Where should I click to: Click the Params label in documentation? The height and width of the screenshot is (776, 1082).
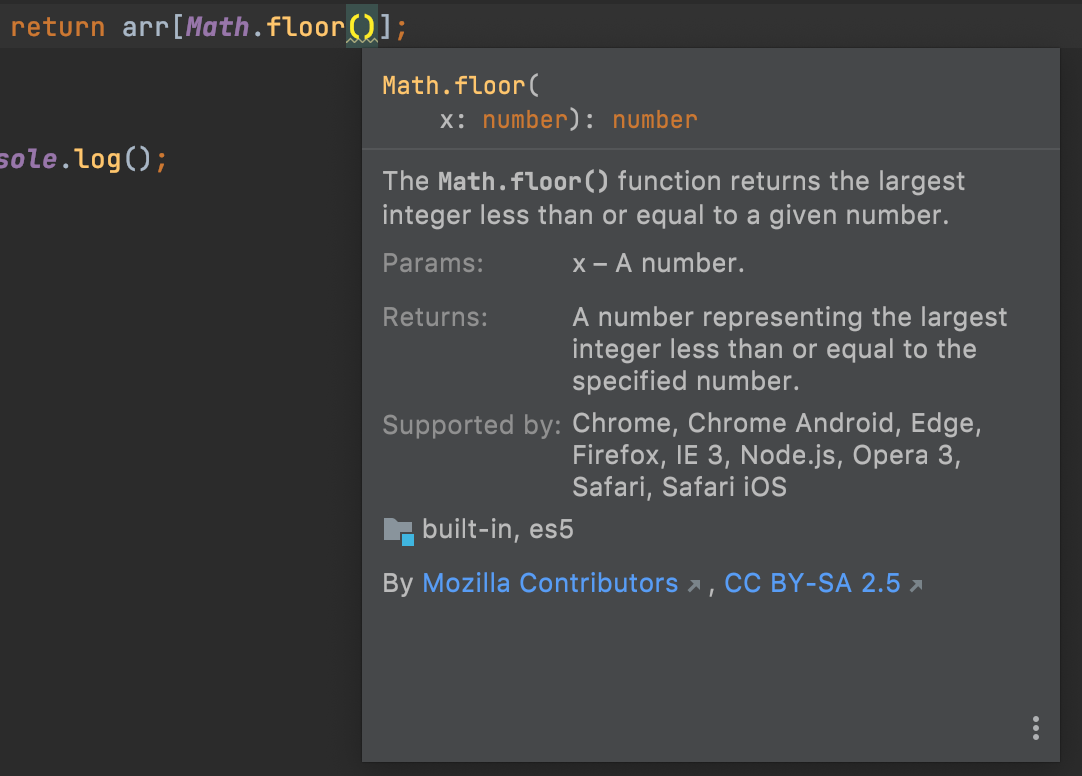[433, 263]
